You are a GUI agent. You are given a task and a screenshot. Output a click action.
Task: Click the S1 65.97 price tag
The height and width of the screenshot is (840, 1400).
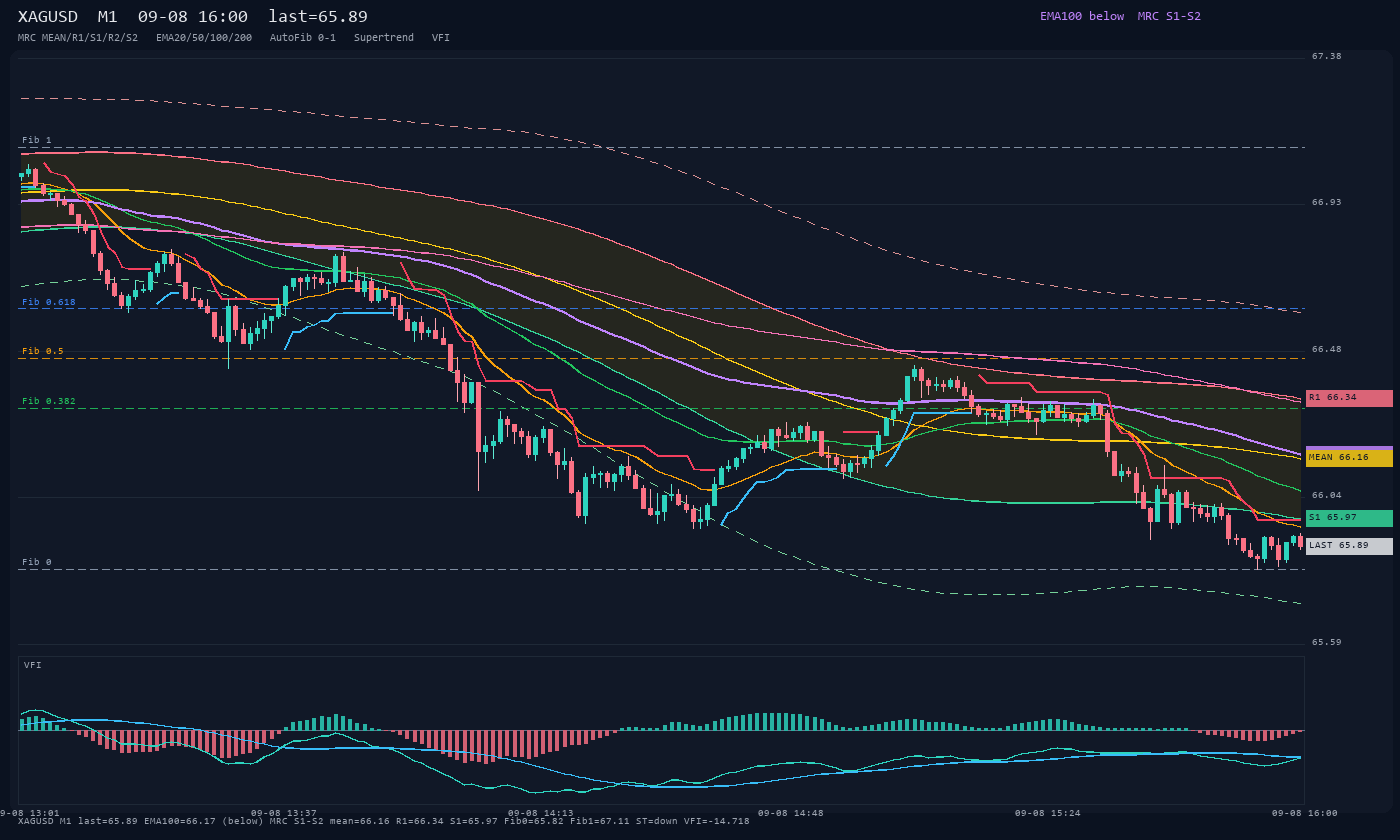[x=1349, y=518]
